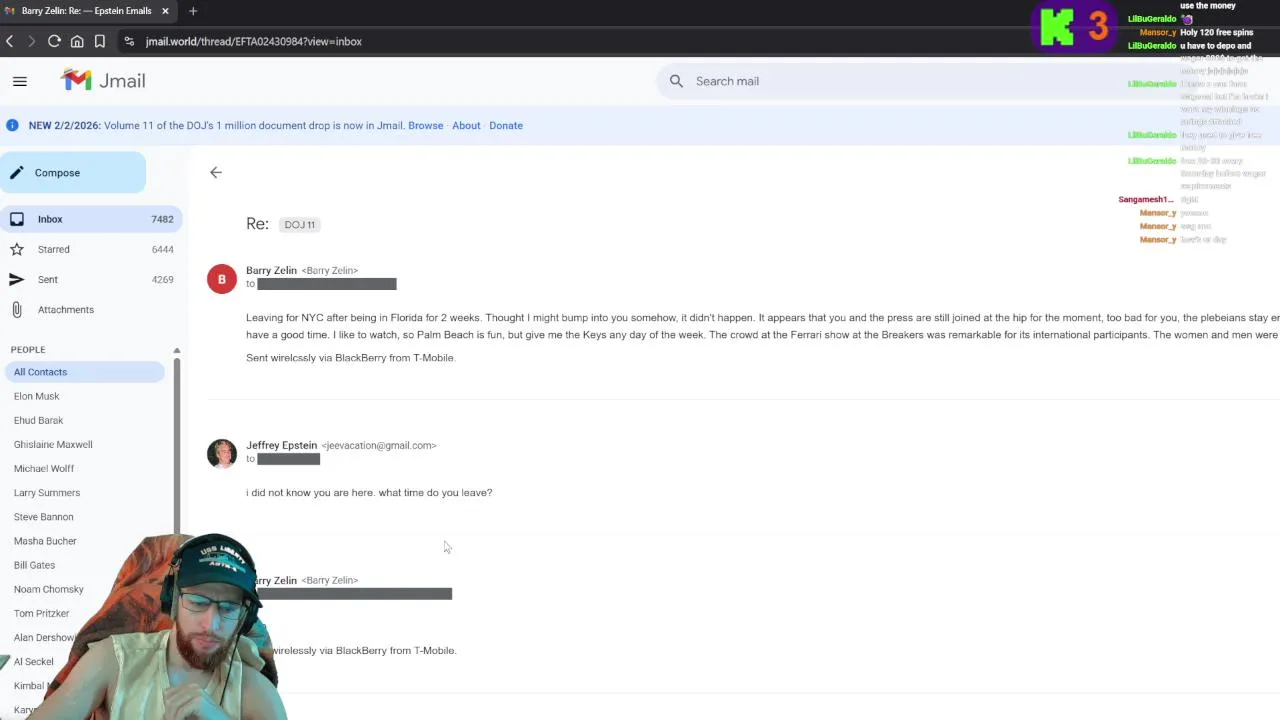Select Larry Summers contact
The height and width of the screenshot is (720, 1280).
[47, 492]
